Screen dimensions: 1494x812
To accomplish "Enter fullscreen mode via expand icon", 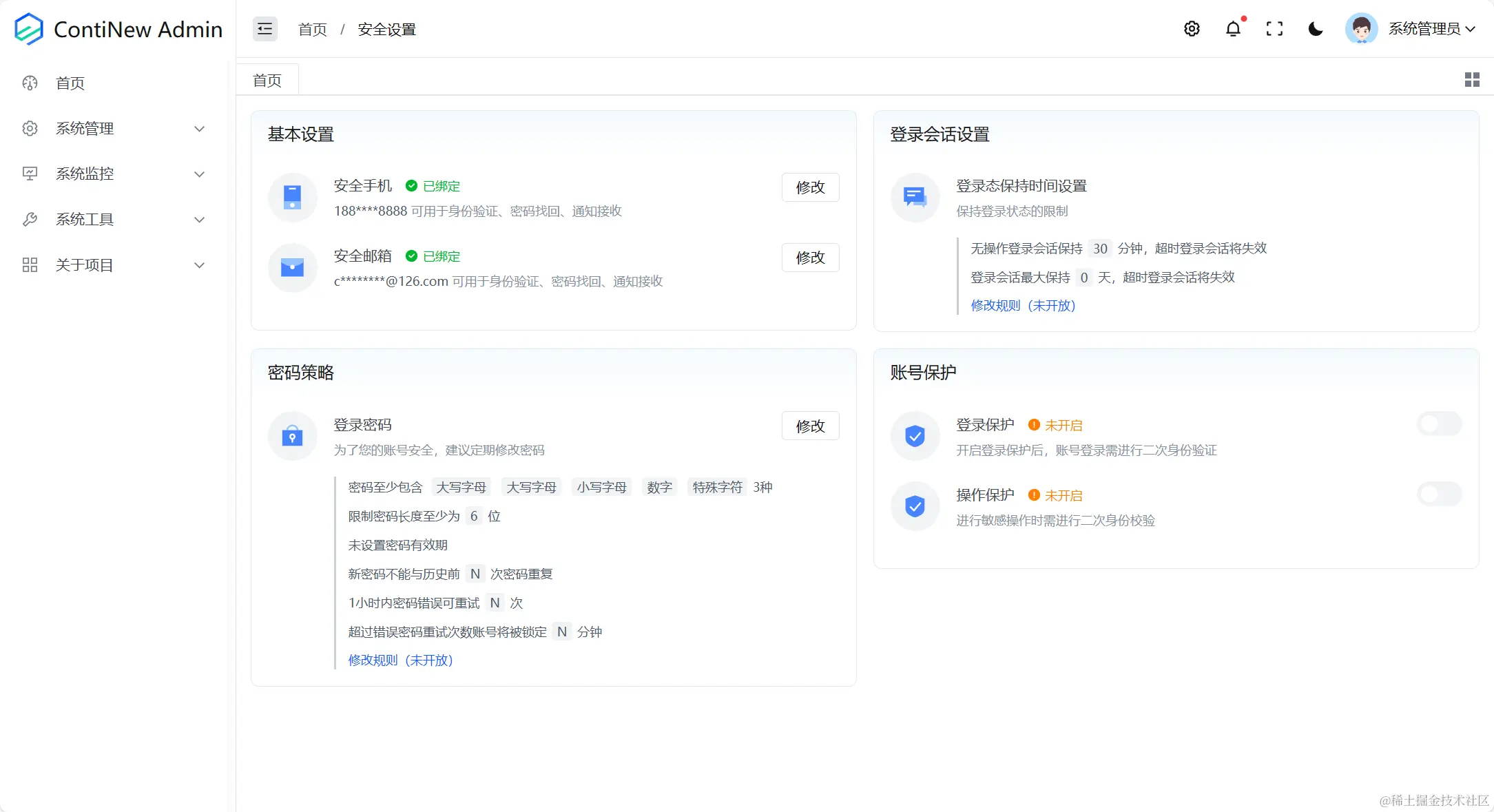I will [x=1274, y=29].
